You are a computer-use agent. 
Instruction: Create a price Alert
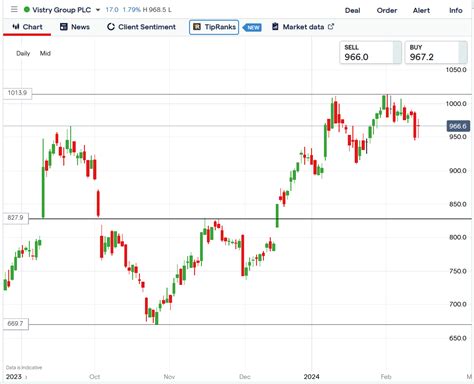click(x=421, y=10)
